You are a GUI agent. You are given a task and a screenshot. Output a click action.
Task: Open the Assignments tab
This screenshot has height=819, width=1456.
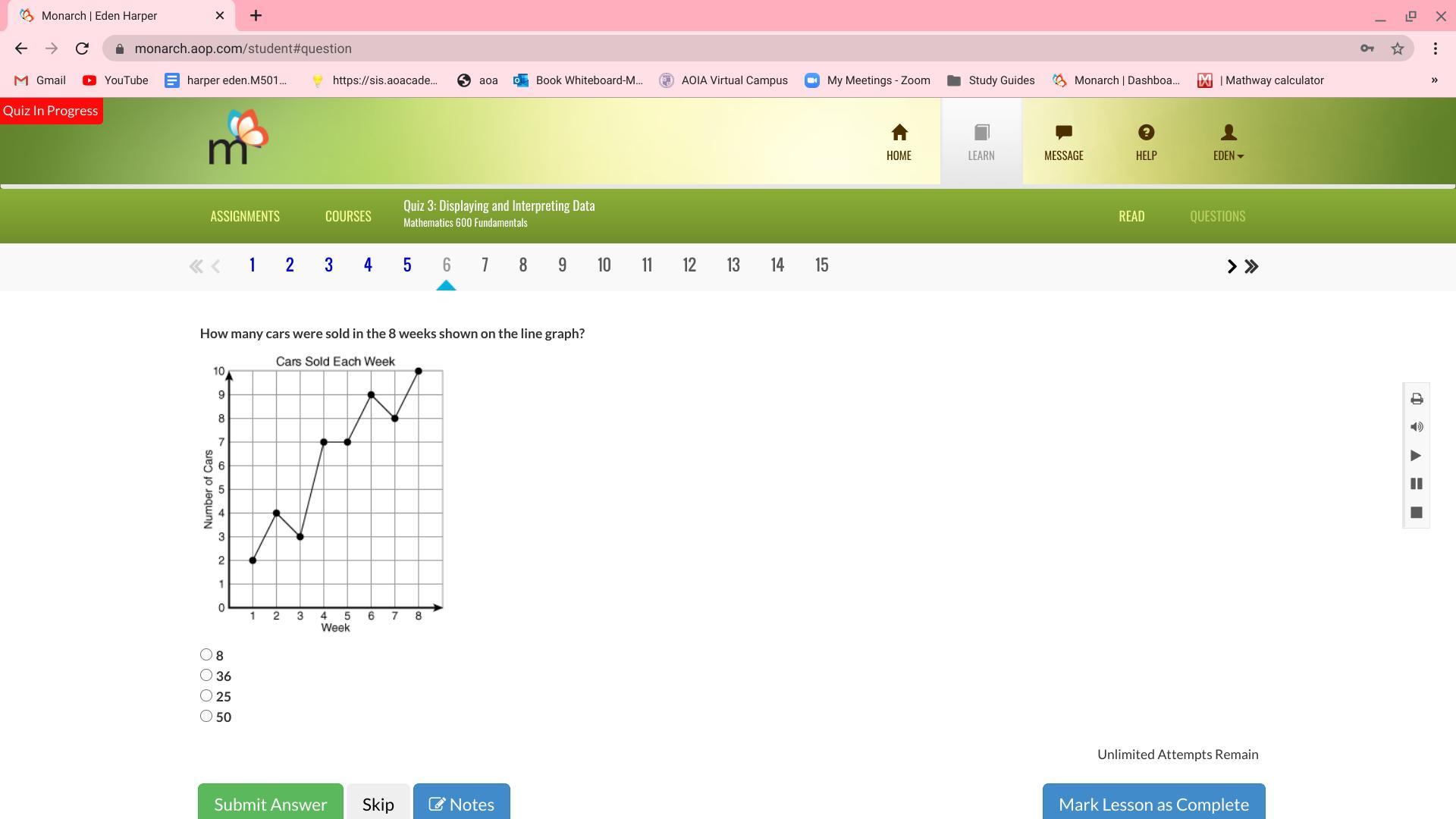click(x=245, y=216)
